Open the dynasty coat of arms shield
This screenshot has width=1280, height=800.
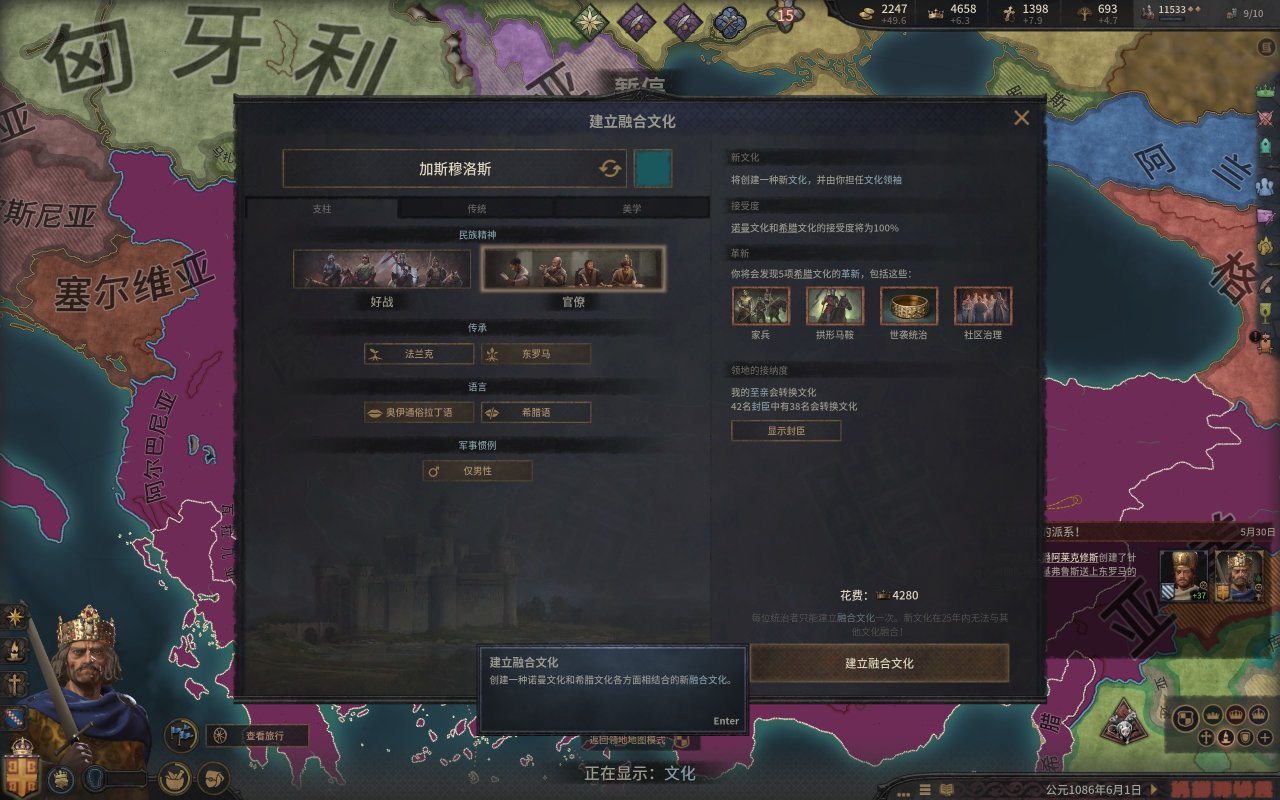16,717
